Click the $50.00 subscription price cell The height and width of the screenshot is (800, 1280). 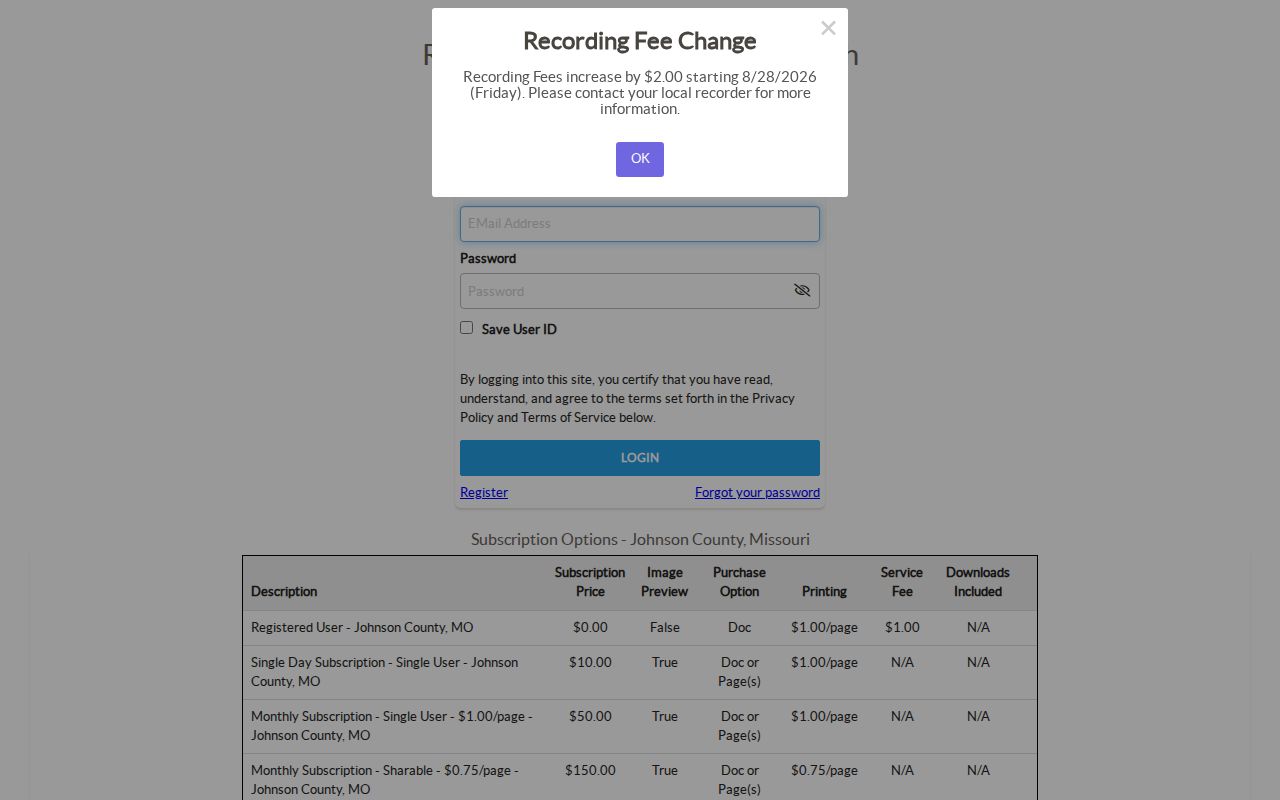[x=590, y=716]
